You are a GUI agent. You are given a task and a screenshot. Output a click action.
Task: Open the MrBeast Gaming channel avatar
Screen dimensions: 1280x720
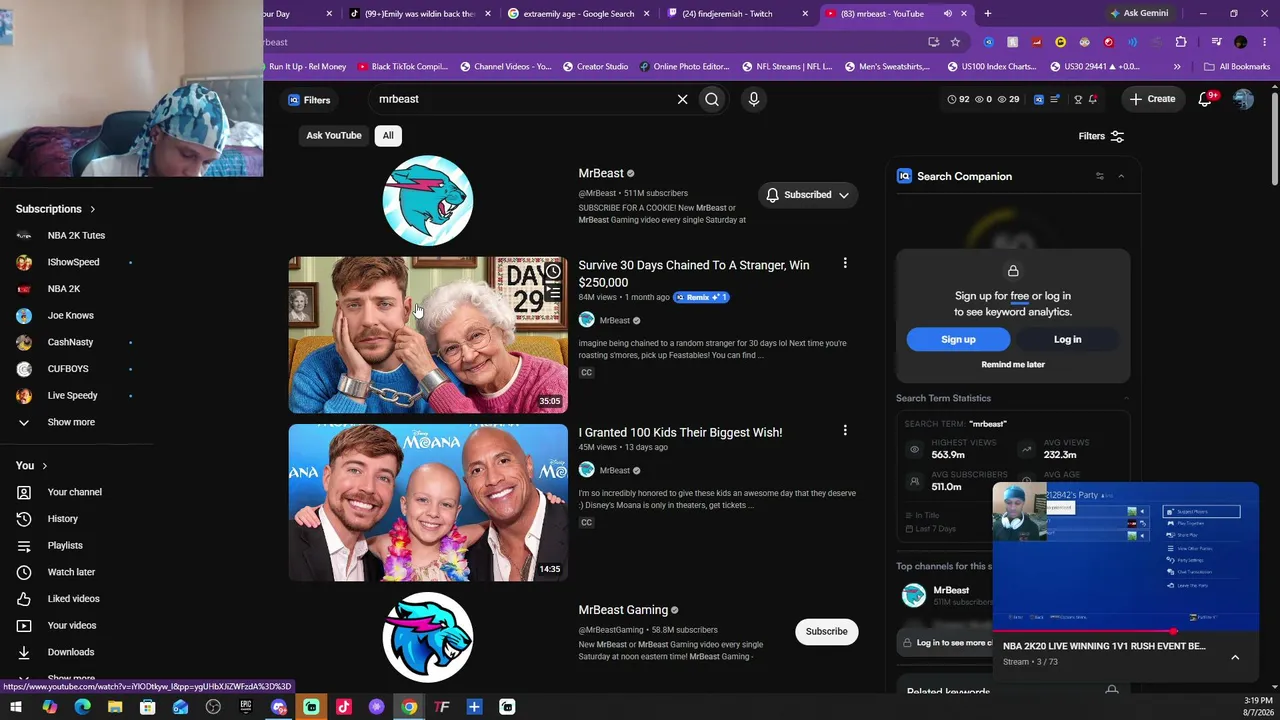[428, 638]
